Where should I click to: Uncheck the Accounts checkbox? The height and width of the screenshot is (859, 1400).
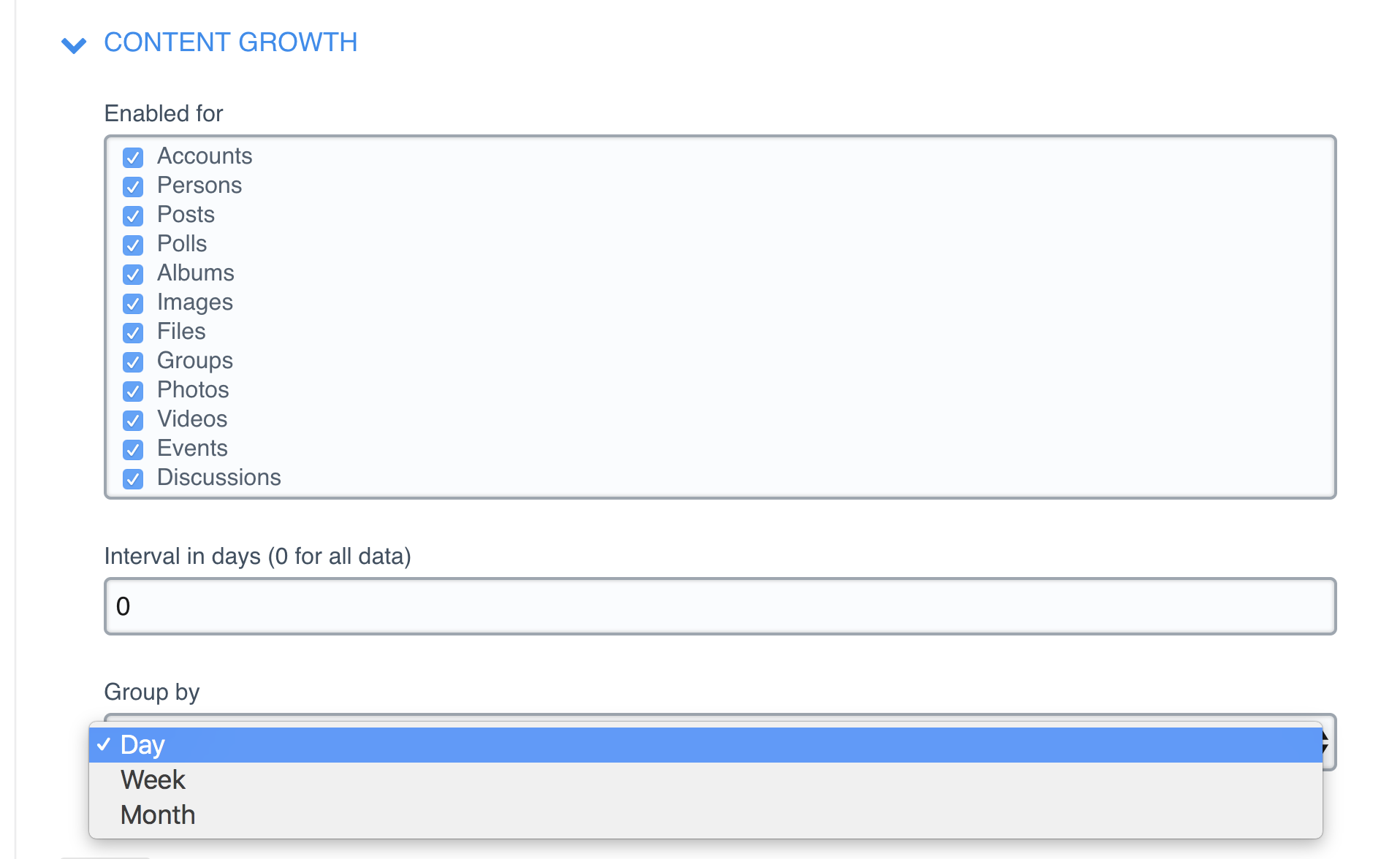pyautogui.click(x=133, y=157)
